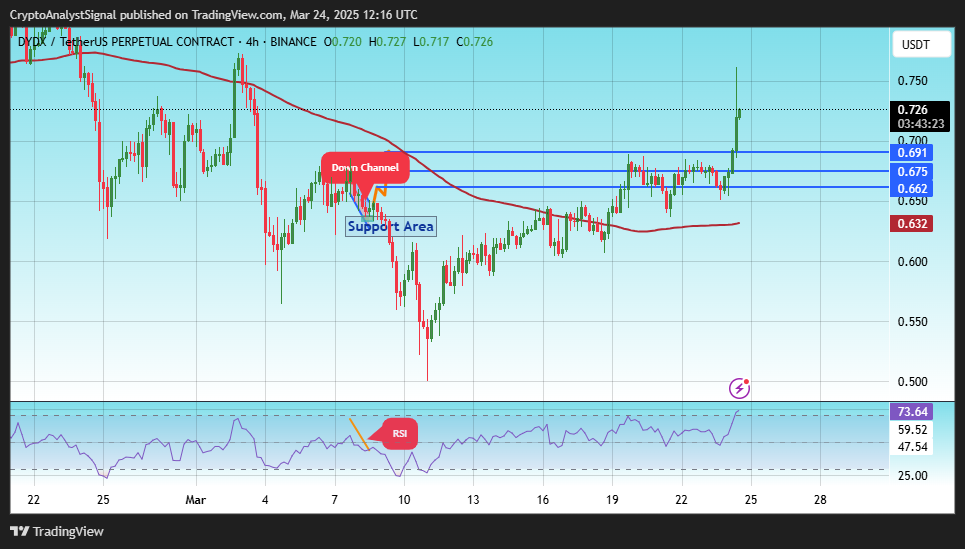The height and width of the screenshot is (549, 965).
Task: Click the 0.500 price axis label
Action: tap(912, 382)
